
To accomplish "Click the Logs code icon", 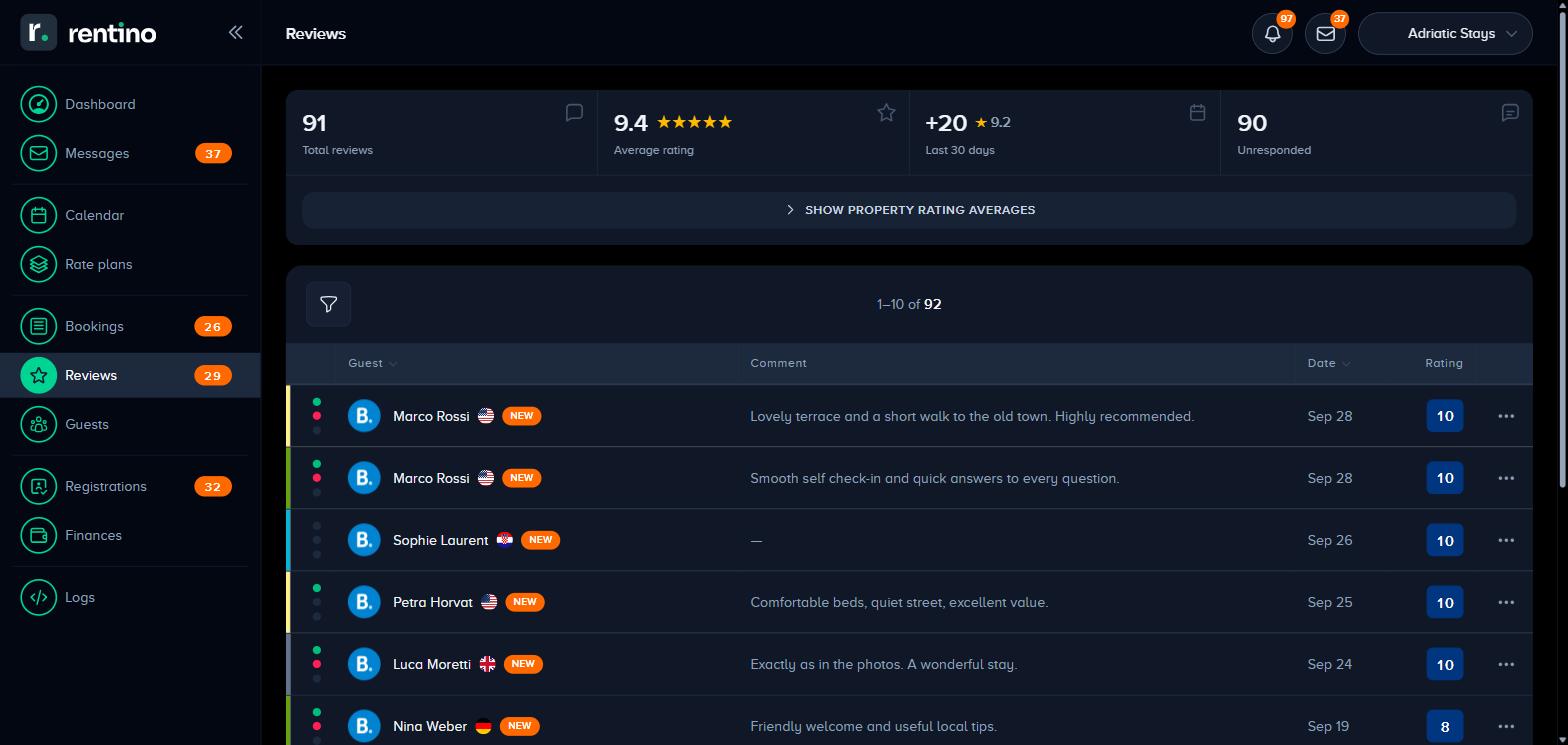I will [x=39, y=597].
